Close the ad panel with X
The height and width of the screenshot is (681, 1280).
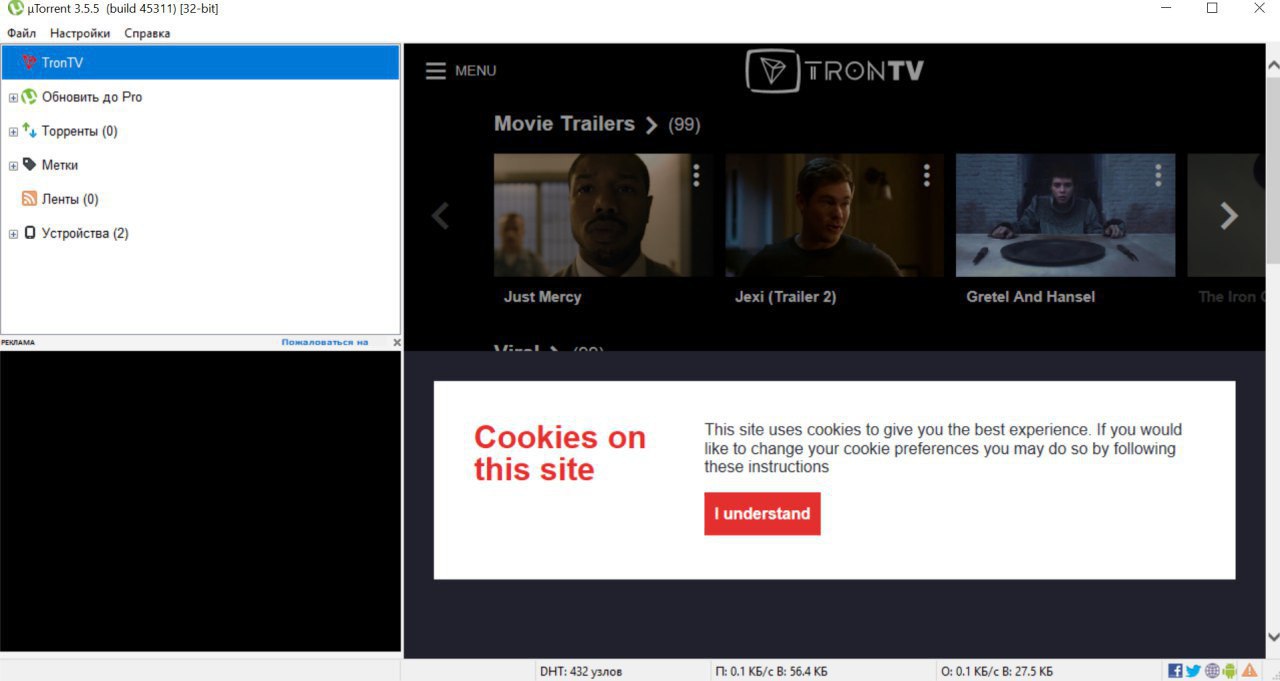tap(396, 342)
